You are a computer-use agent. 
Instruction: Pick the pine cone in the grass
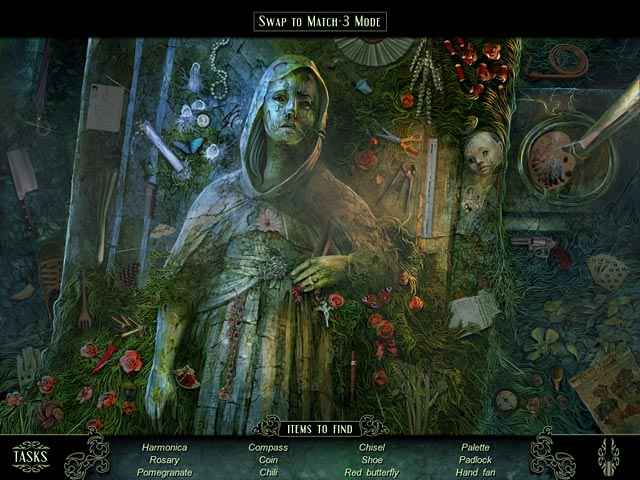[129, 274]
